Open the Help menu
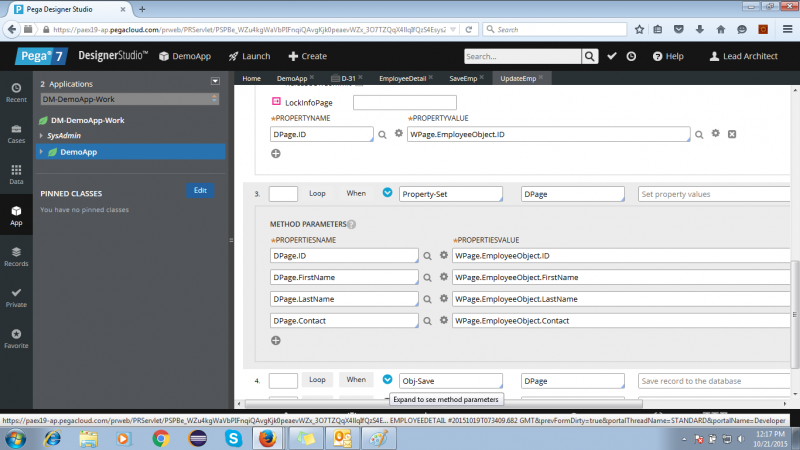Viewport: 800px width, 450px height. (x=668, y=56)
